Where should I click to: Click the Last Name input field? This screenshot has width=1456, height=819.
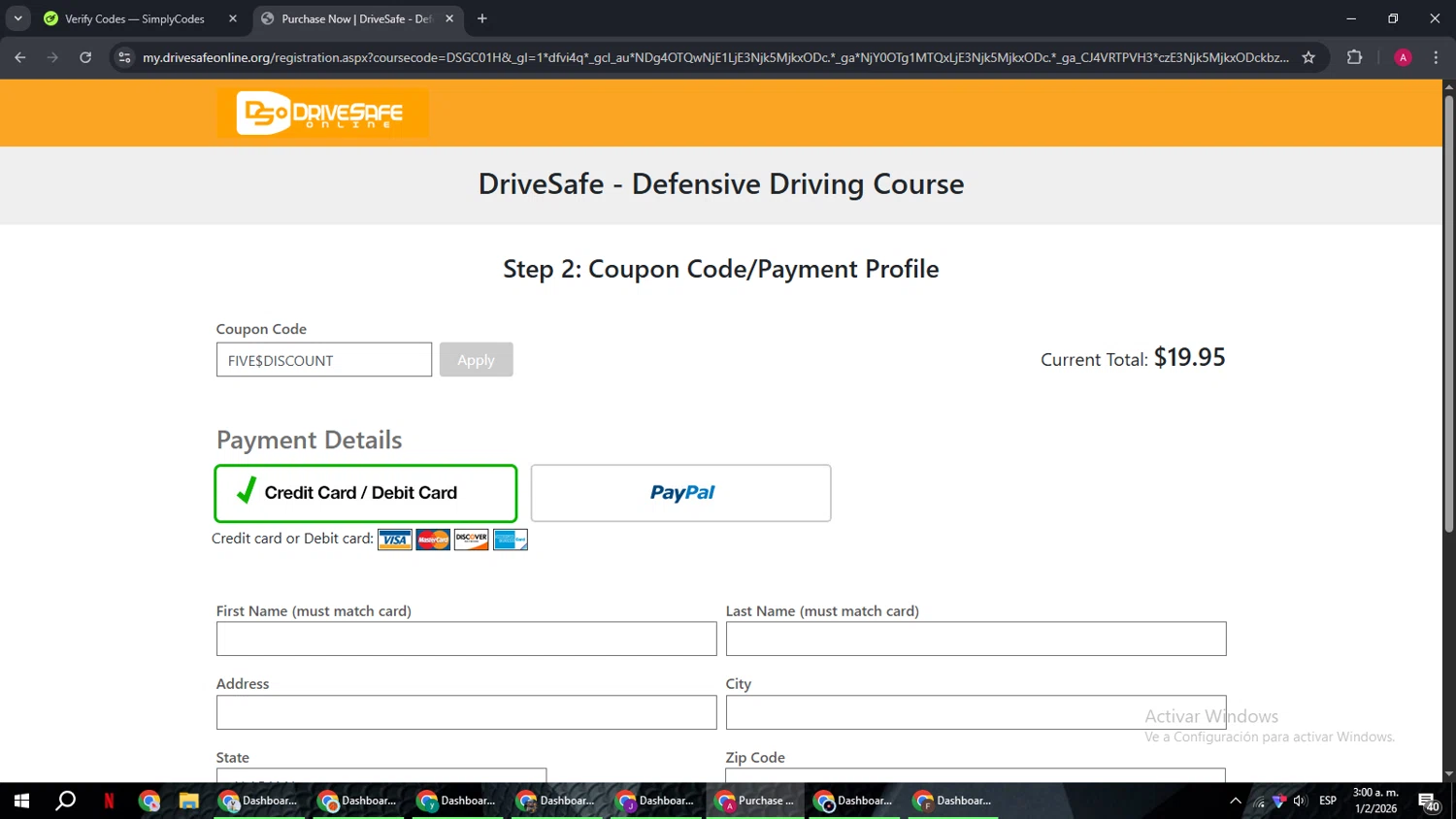976,639
